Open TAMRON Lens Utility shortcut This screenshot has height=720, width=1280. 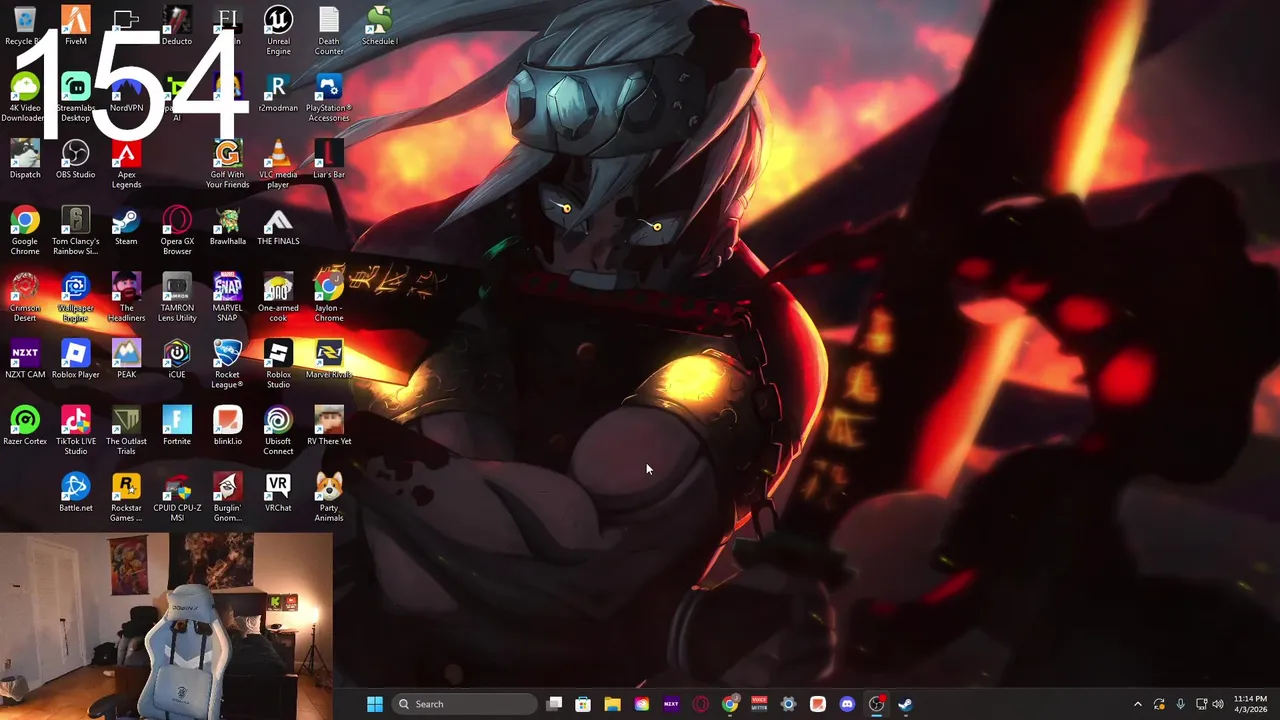177,298
